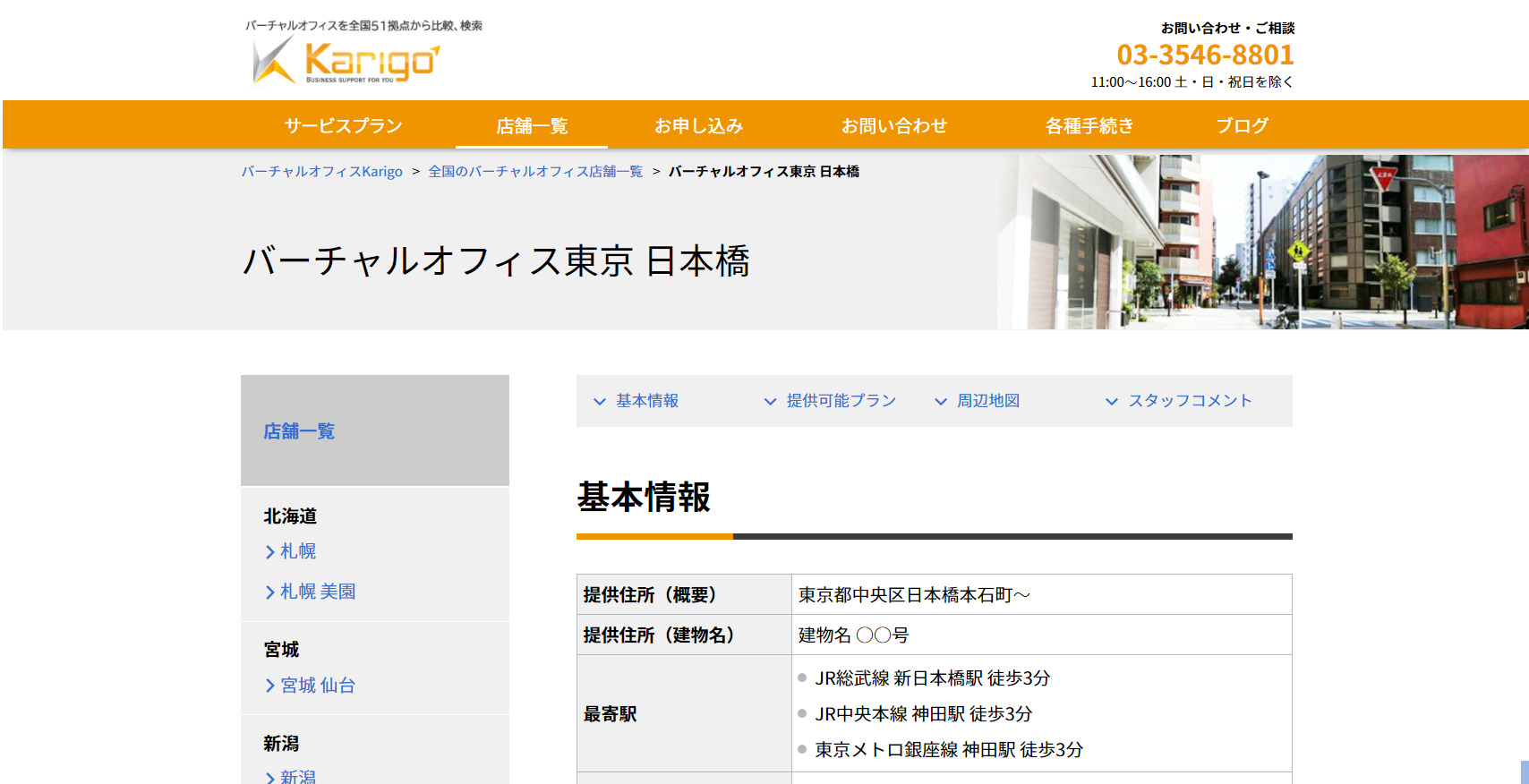Click the down chevron beside 基本情報

[x=600, y=402]
